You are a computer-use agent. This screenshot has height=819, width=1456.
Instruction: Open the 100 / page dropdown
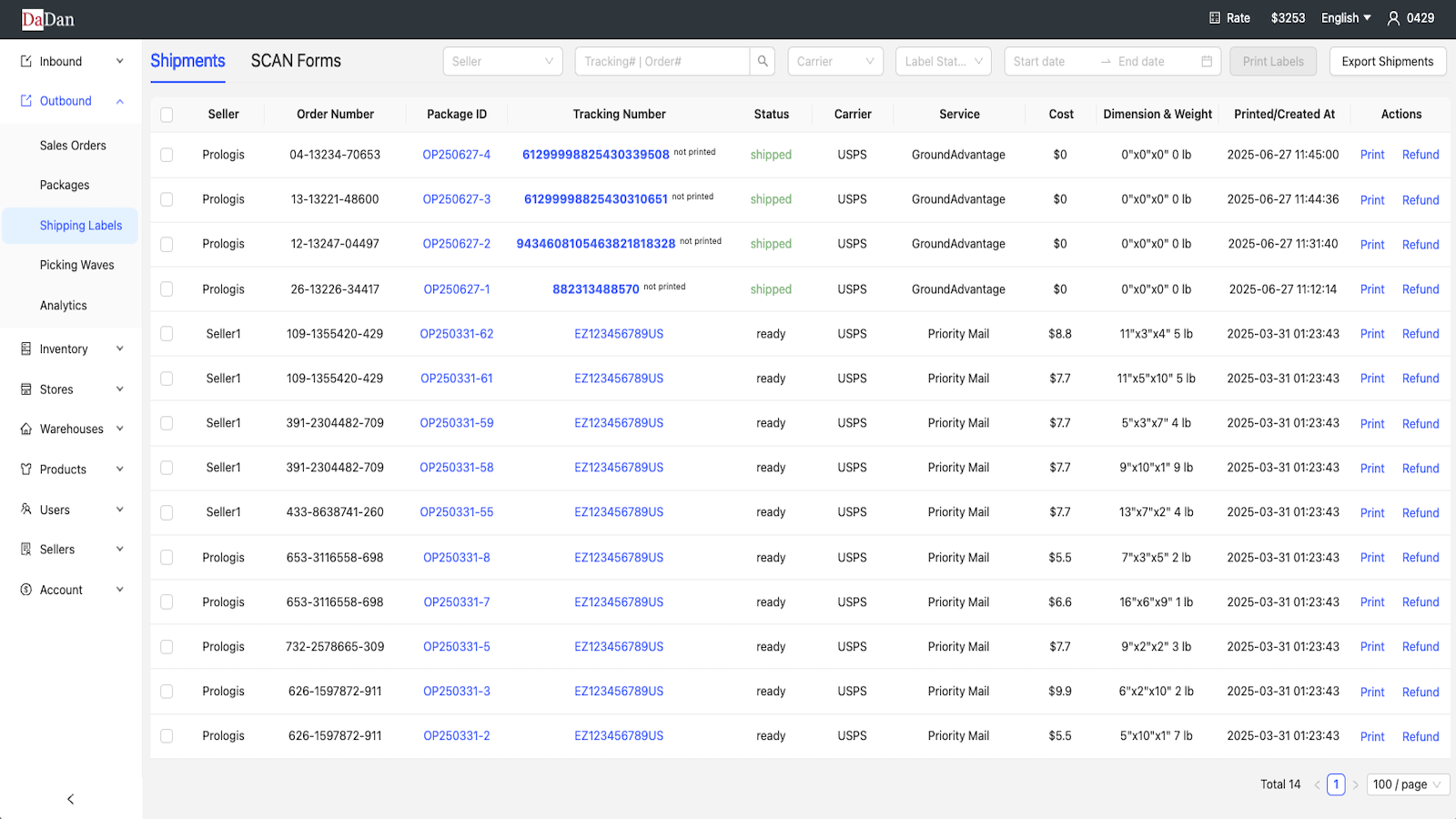[x=1407, y=784]
